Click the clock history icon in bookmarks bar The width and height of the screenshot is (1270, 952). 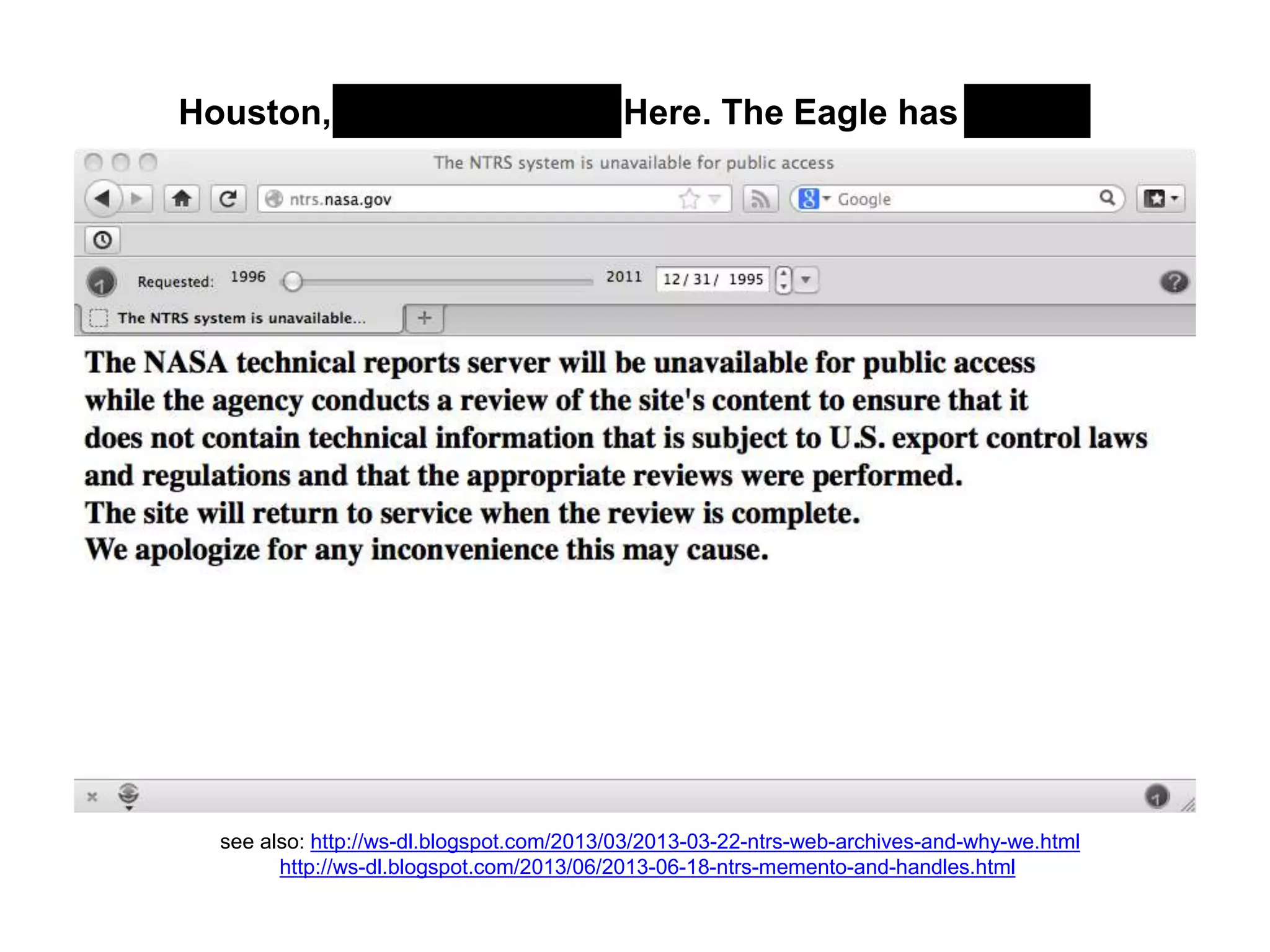[x=103, y=240]
